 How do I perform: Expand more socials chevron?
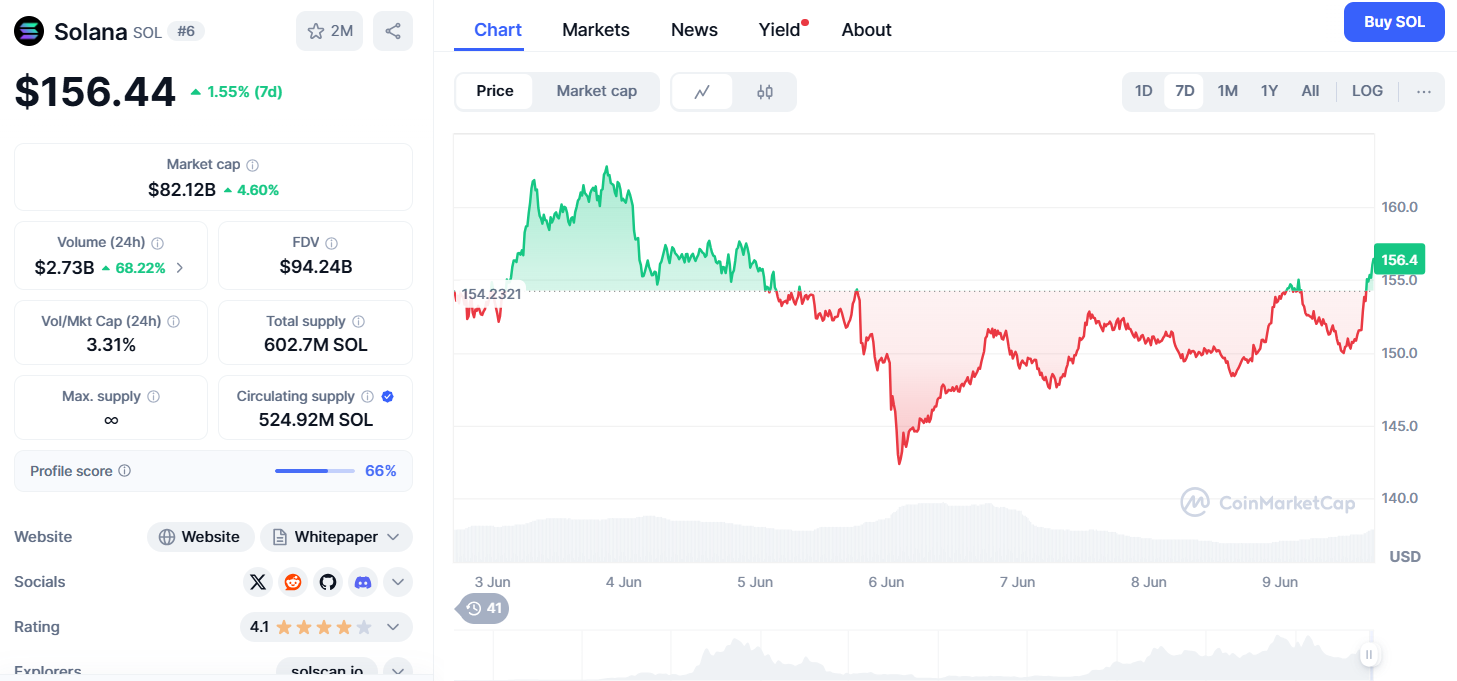click(x=398, y=582)
